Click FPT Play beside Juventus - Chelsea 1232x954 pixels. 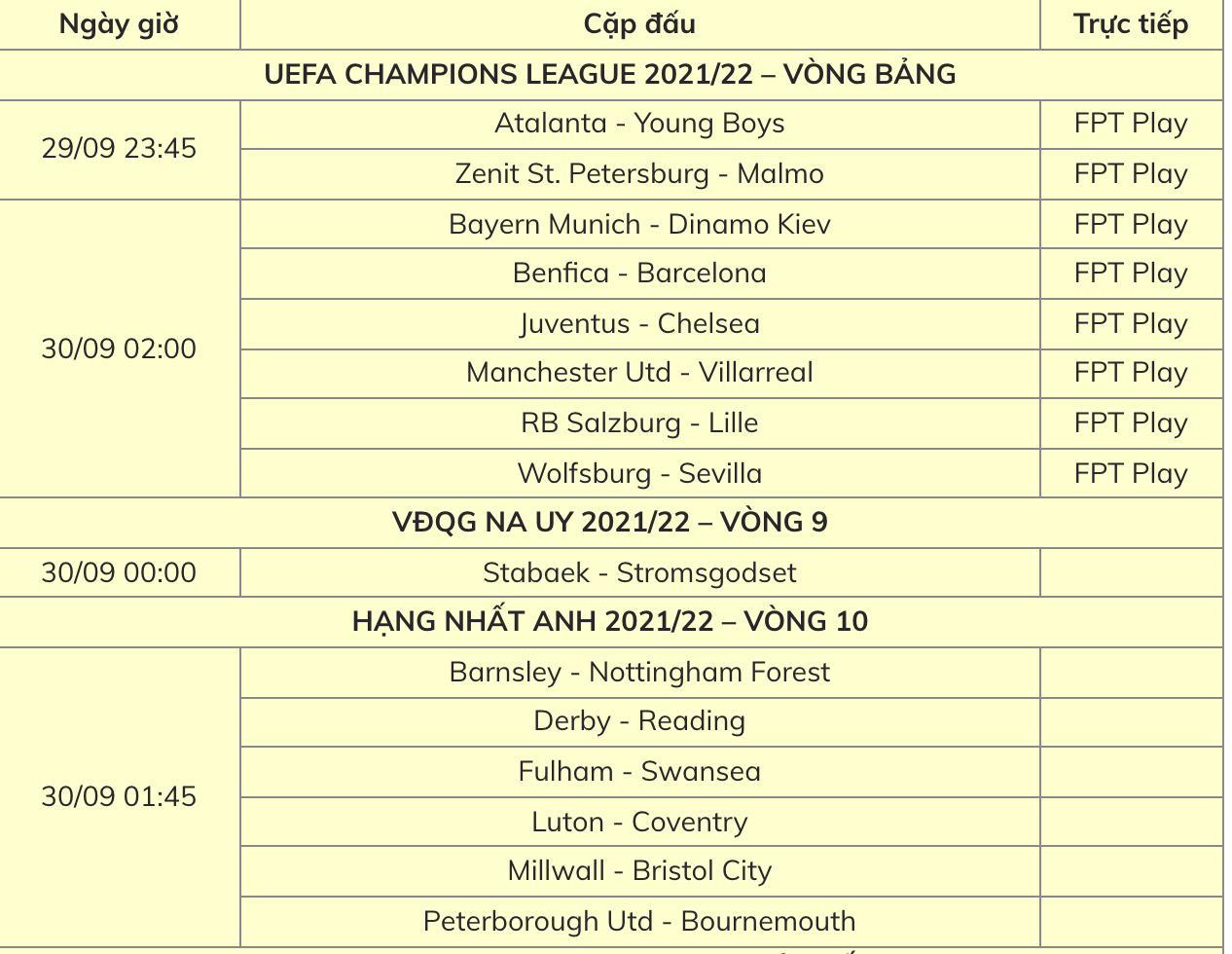(x=1131, y=324)
